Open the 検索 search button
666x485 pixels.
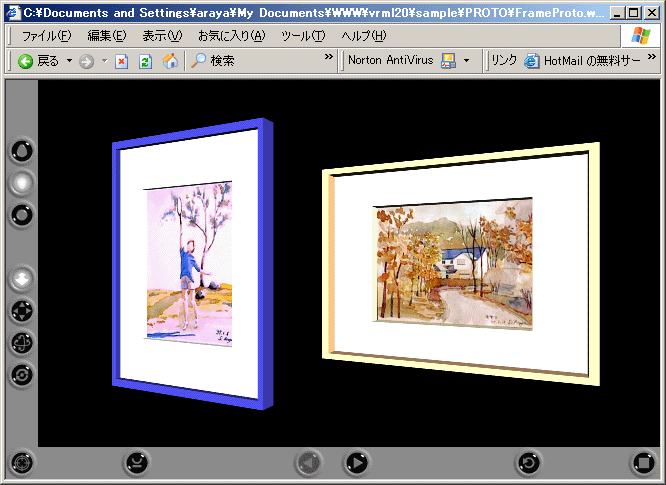(x=213, y=61)
